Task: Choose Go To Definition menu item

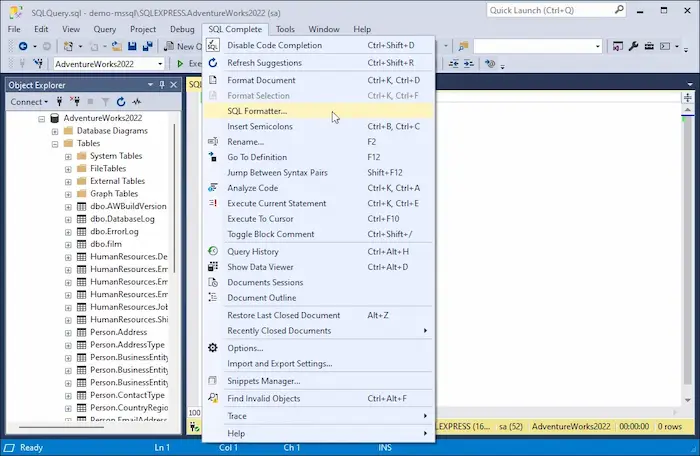Action: click(x=319, y=157)
